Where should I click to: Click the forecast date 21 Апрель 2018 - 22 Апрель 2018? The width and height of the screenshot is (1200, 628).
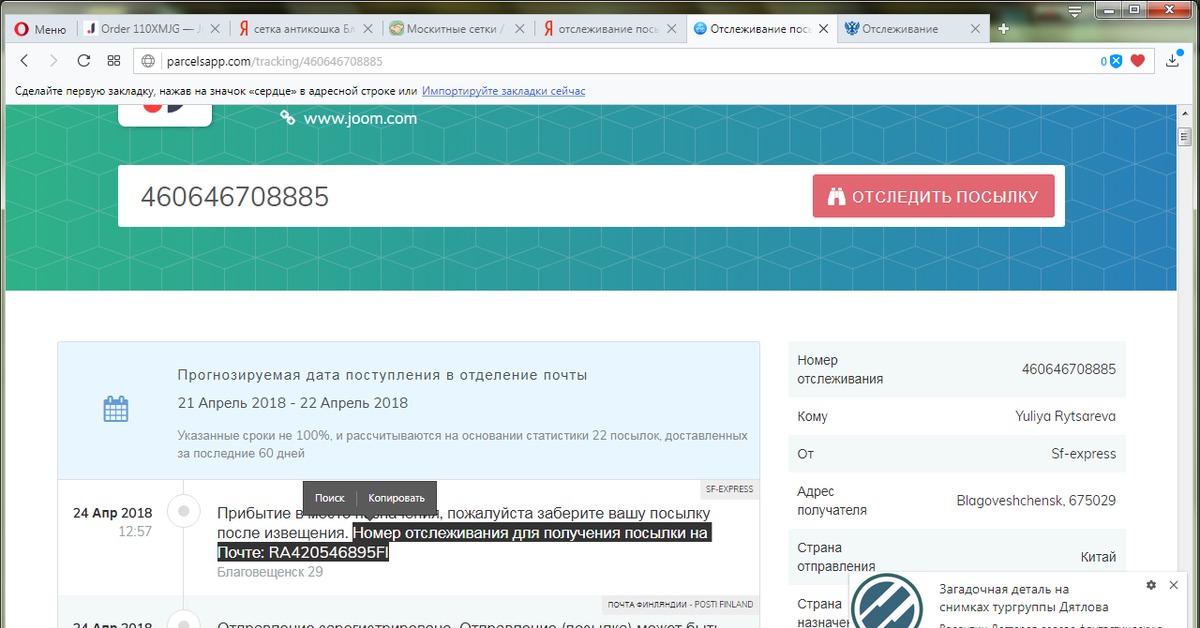coord(293,403)
